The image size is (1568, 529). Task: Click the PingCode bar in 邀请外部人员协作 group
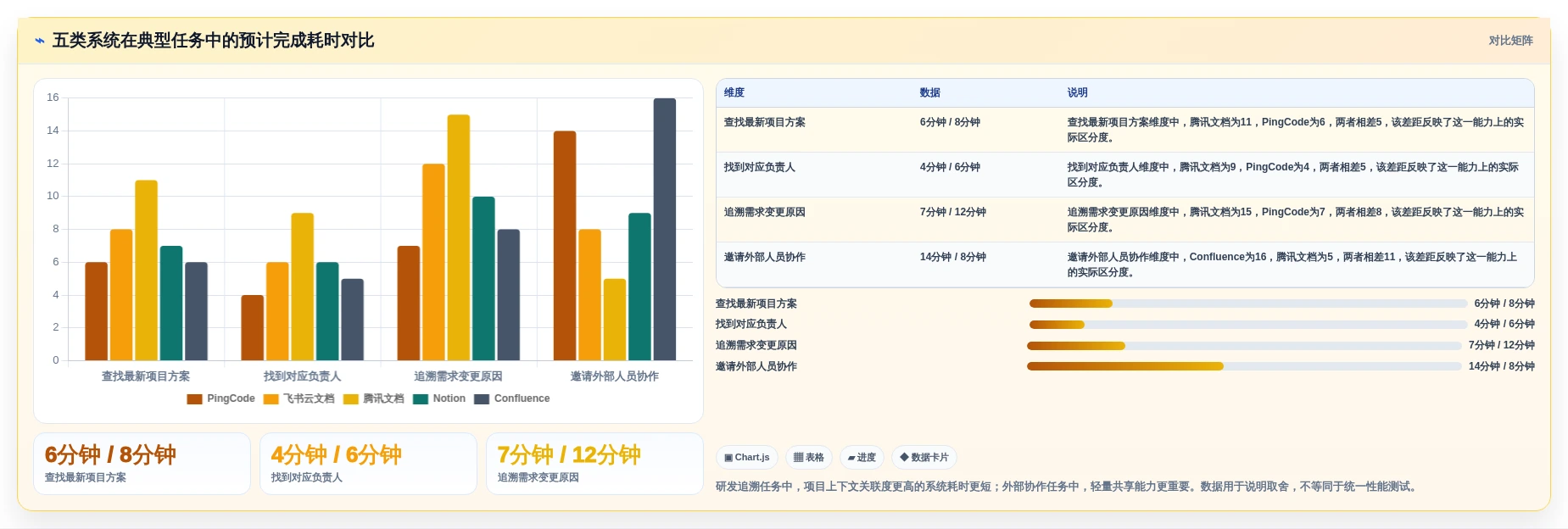(x=565, y=246)
